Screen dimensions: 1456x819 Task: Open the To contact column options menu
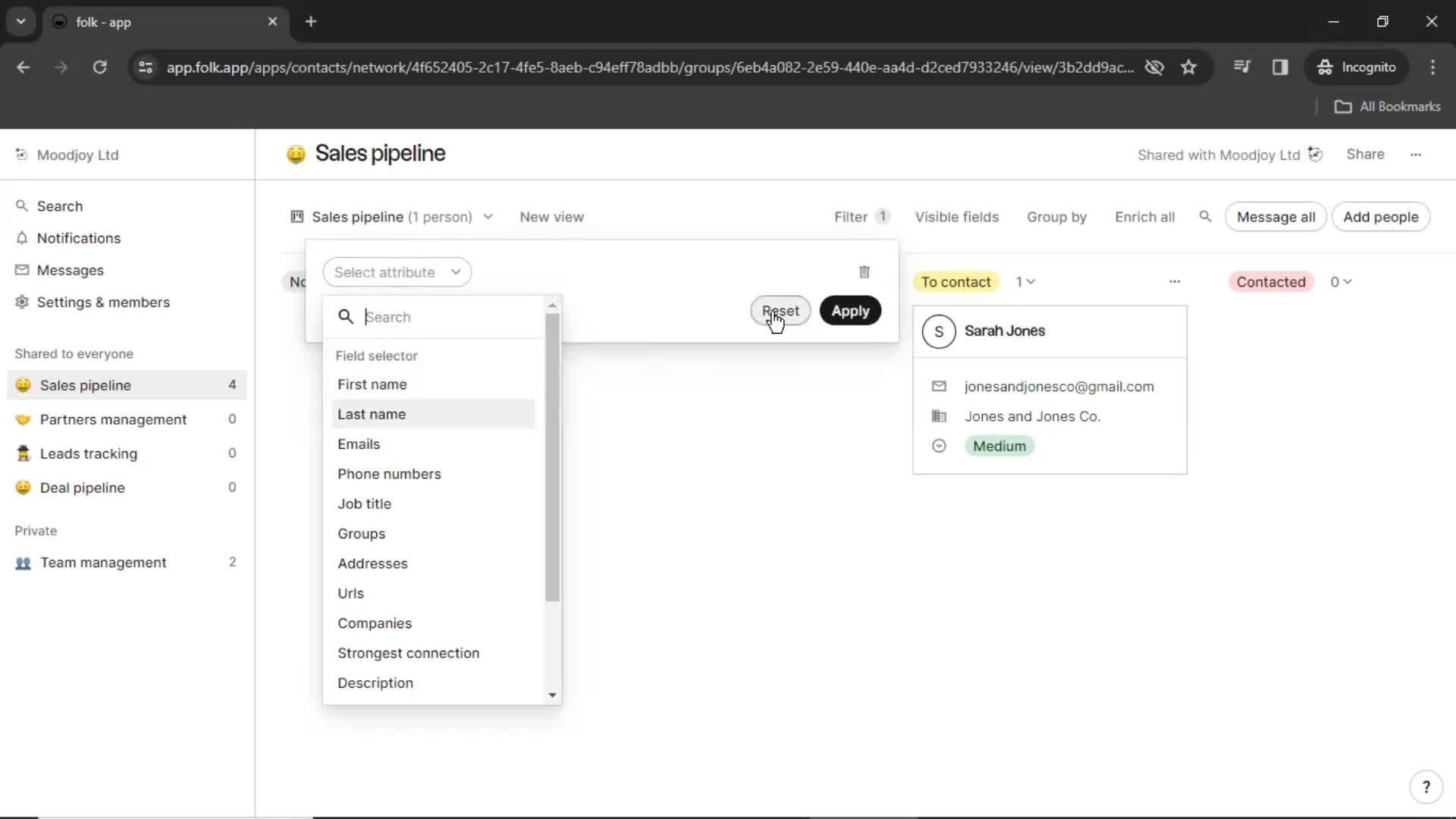point(1175,281)
